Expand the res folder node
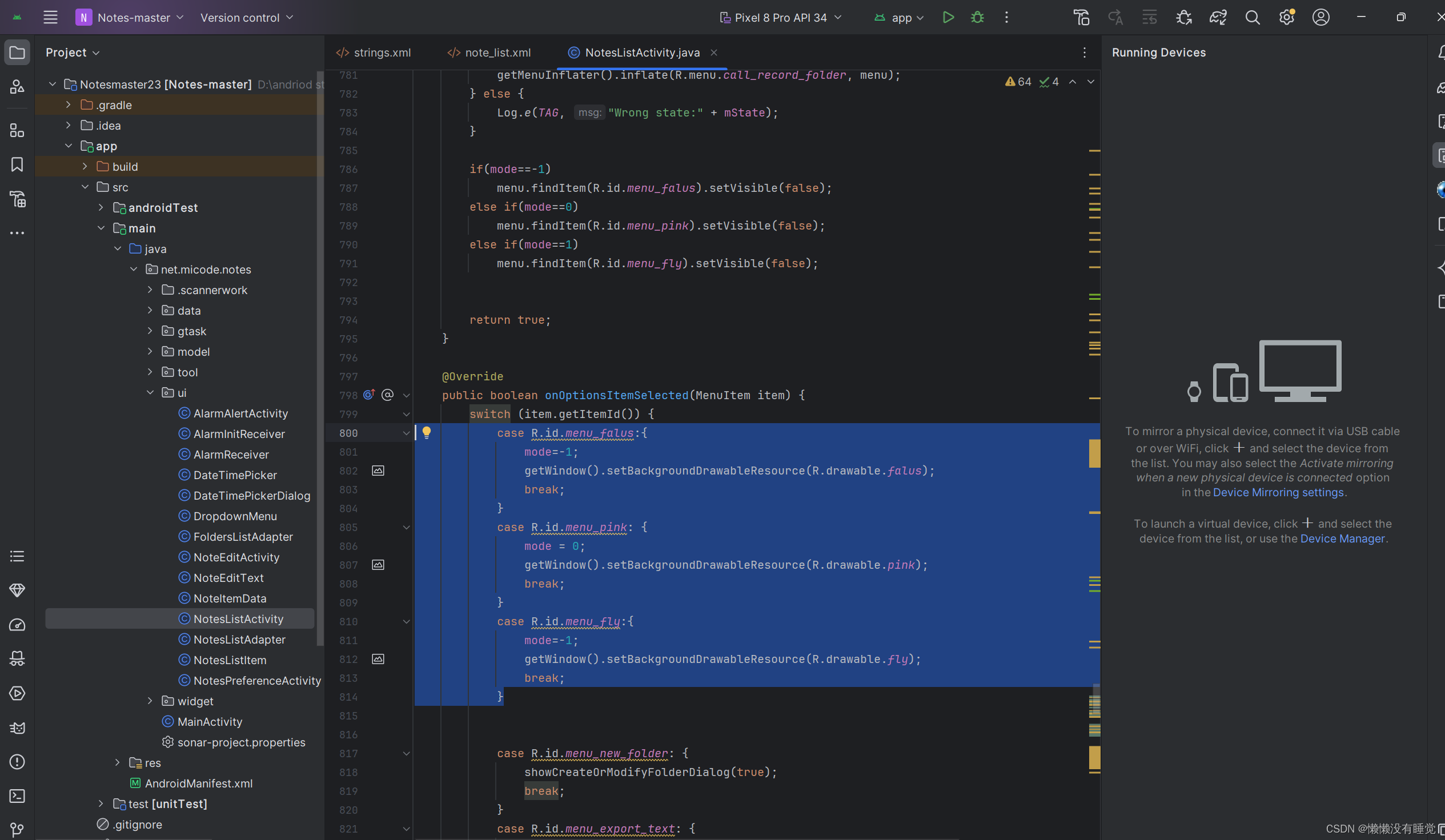1445x840 pixels. click(117, 762)
